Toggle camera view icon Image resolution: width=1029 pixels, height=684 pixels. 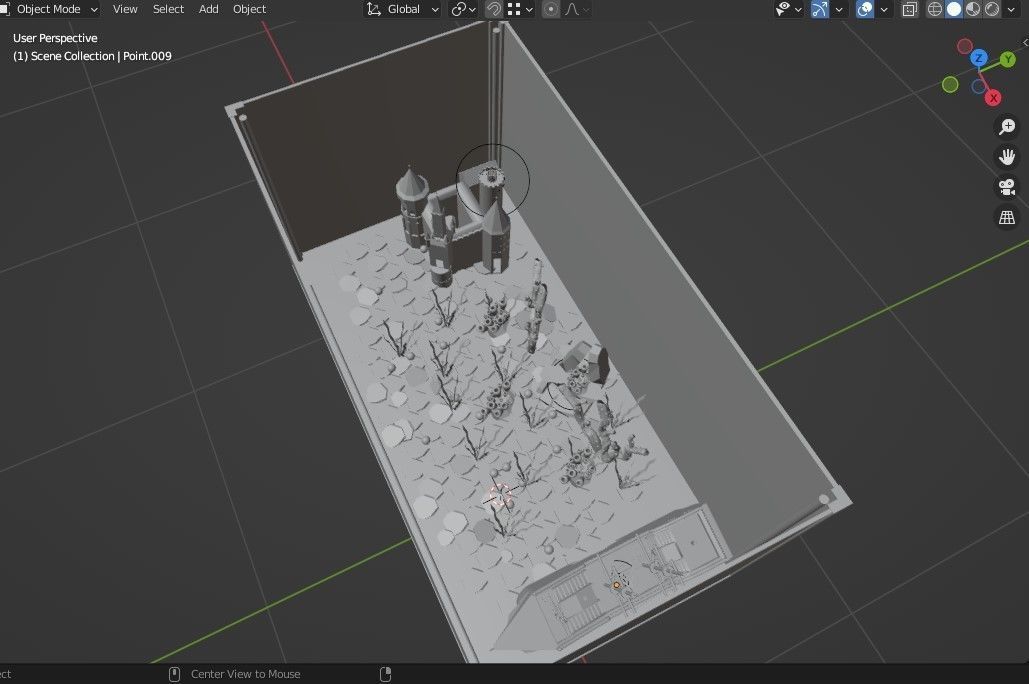[1007, 188]
